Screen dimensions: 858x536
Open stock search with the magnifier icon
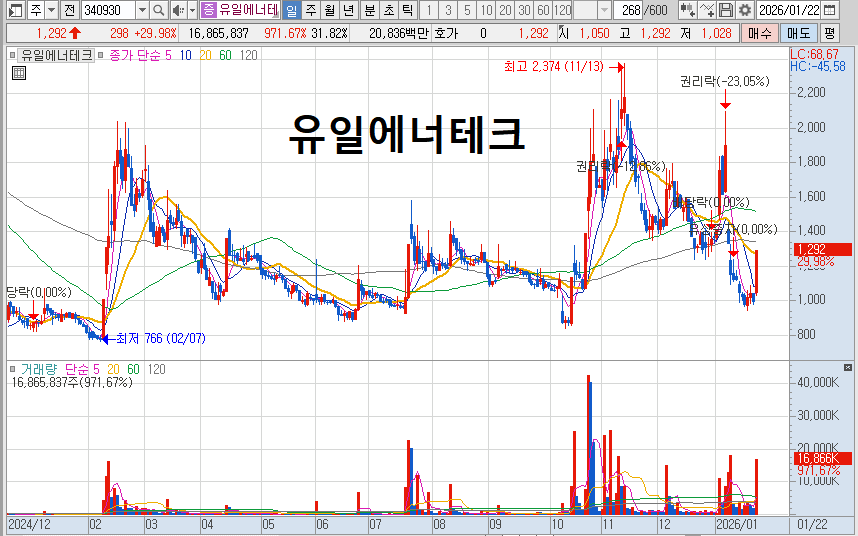click(159, 10)
